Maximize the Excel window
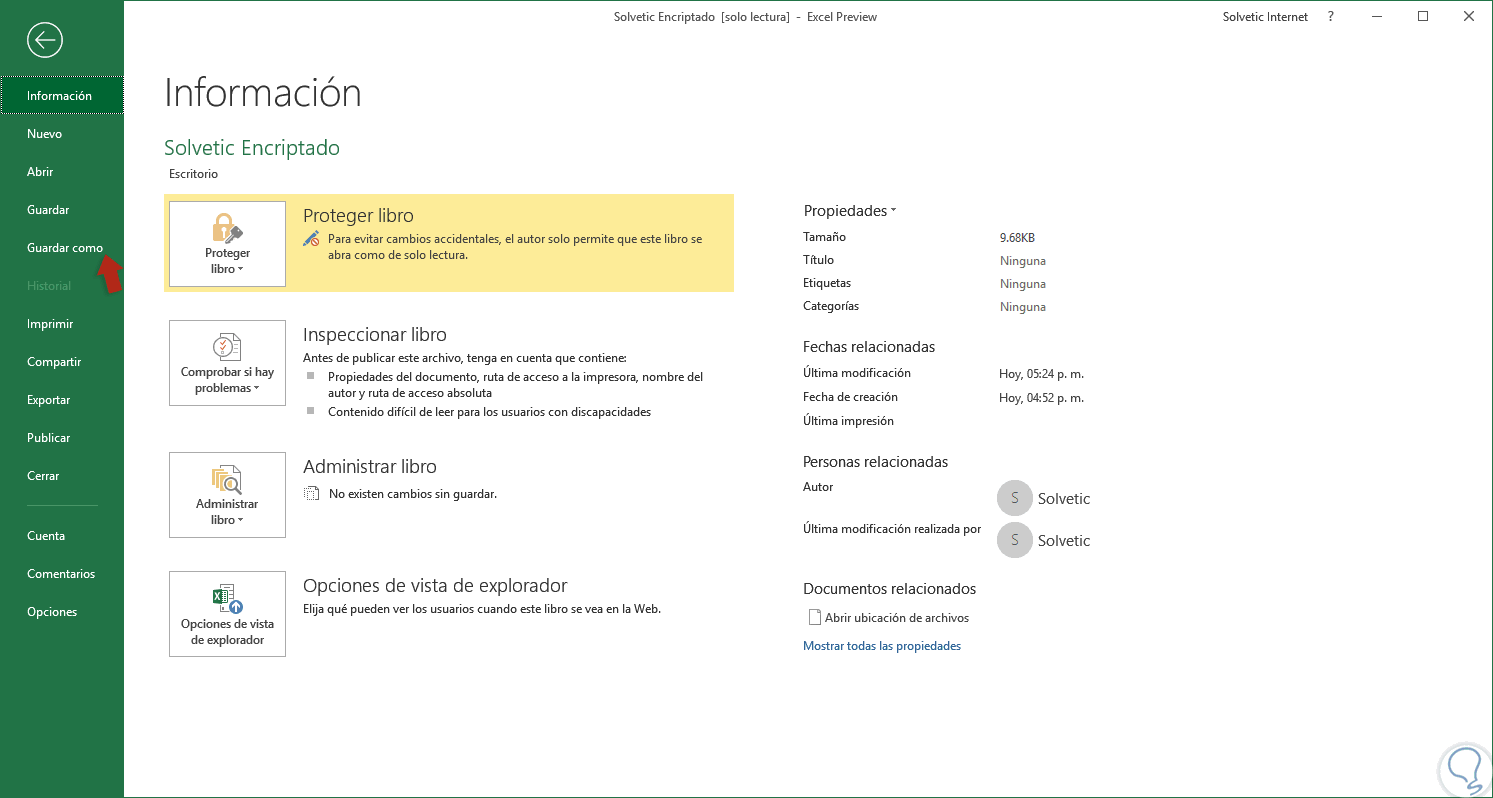The height and width of the screenshot is (798, 1493). click(x=1423, y=17)
